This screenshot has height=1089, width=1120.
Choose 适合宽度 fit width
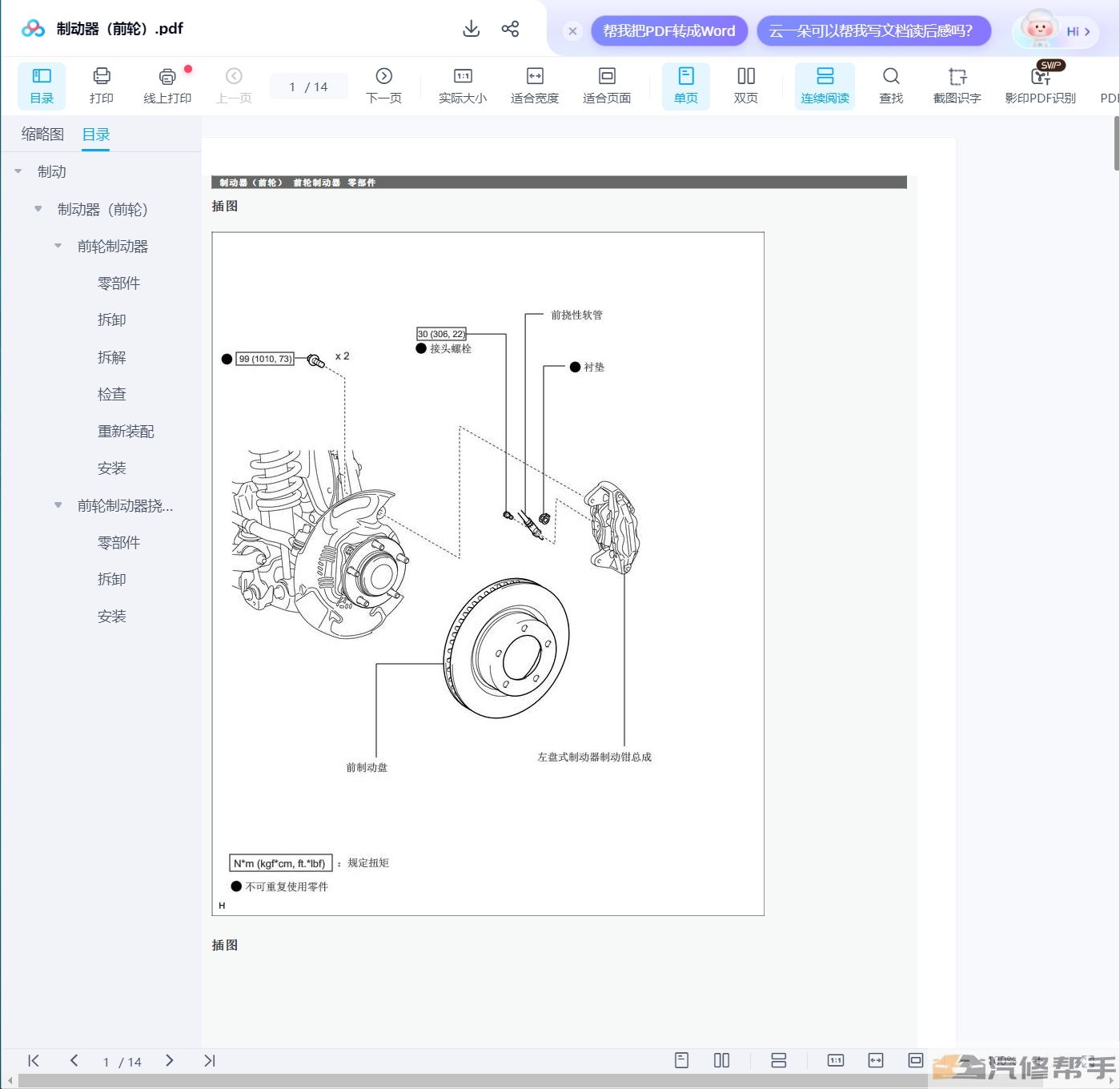[x=535, y=86]
